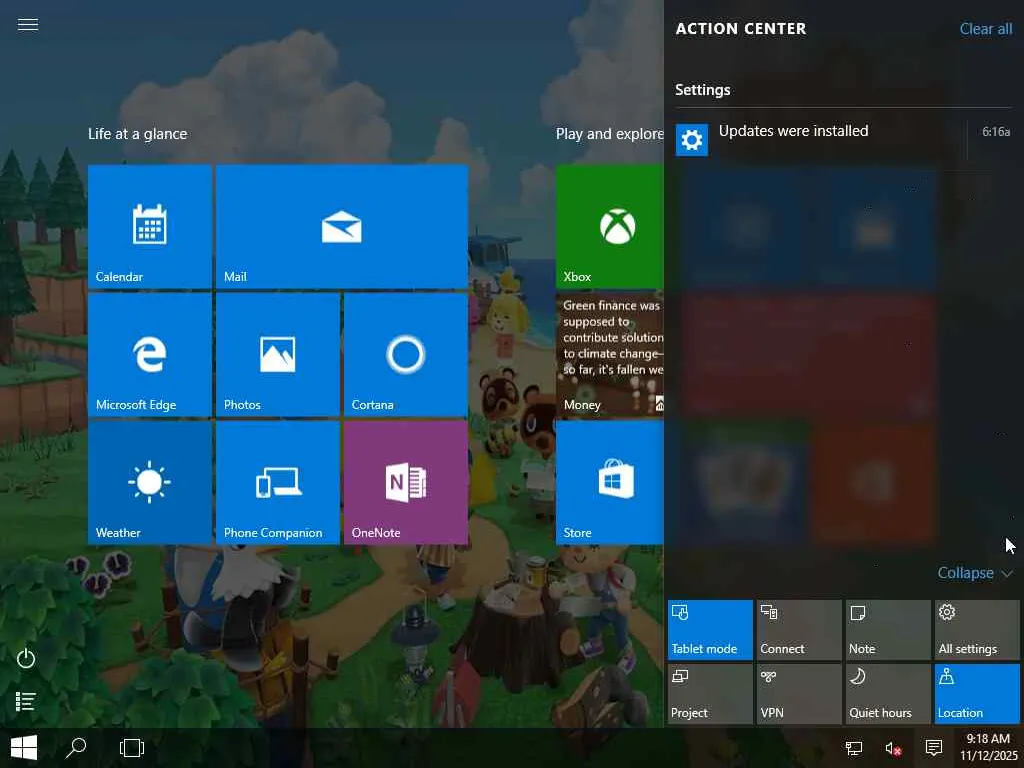Open the Connect quick action
The width and height of the screenshot is (1024, 768).
(799, 630)
